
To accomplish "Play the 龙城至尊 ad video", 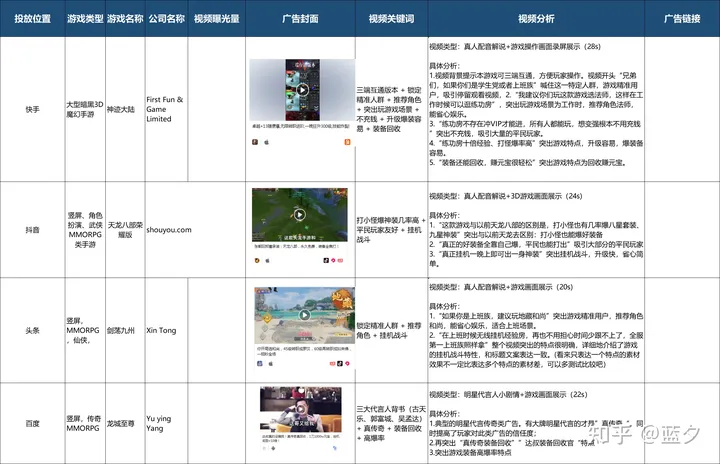I will click(x=300, y=408).
